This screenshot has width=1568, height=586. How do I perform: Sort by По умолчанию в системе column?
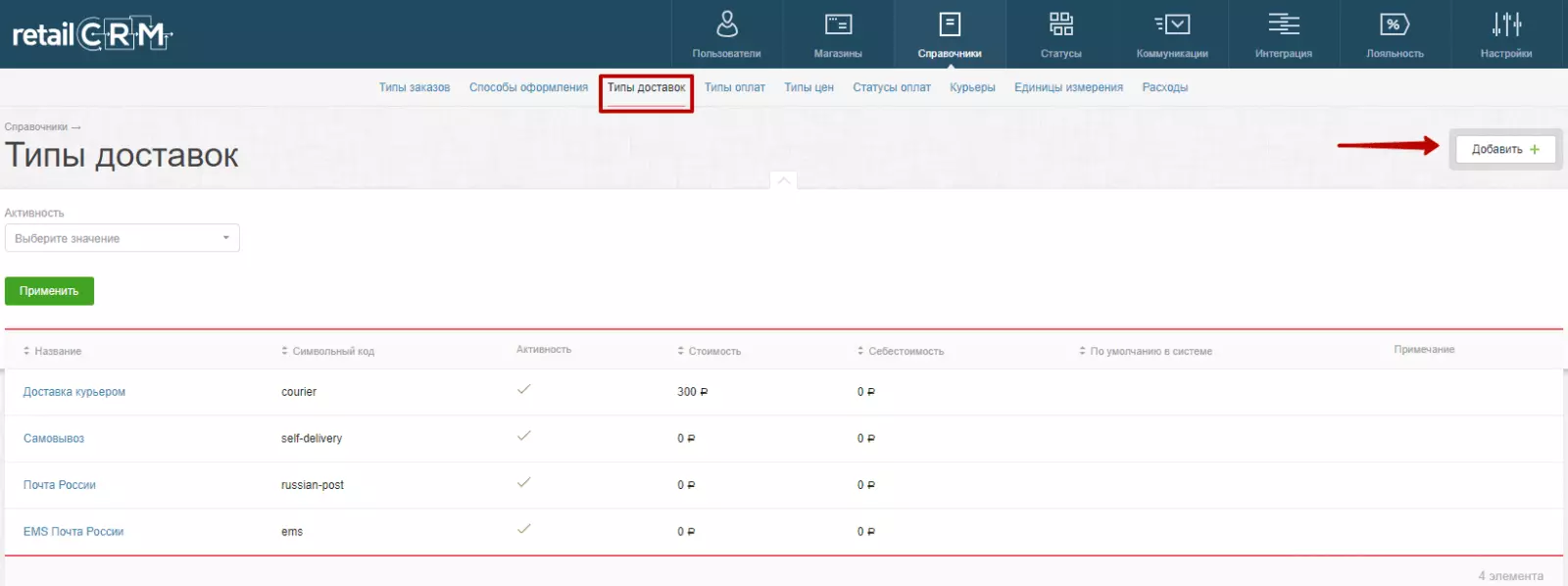tap(1145, 351)
